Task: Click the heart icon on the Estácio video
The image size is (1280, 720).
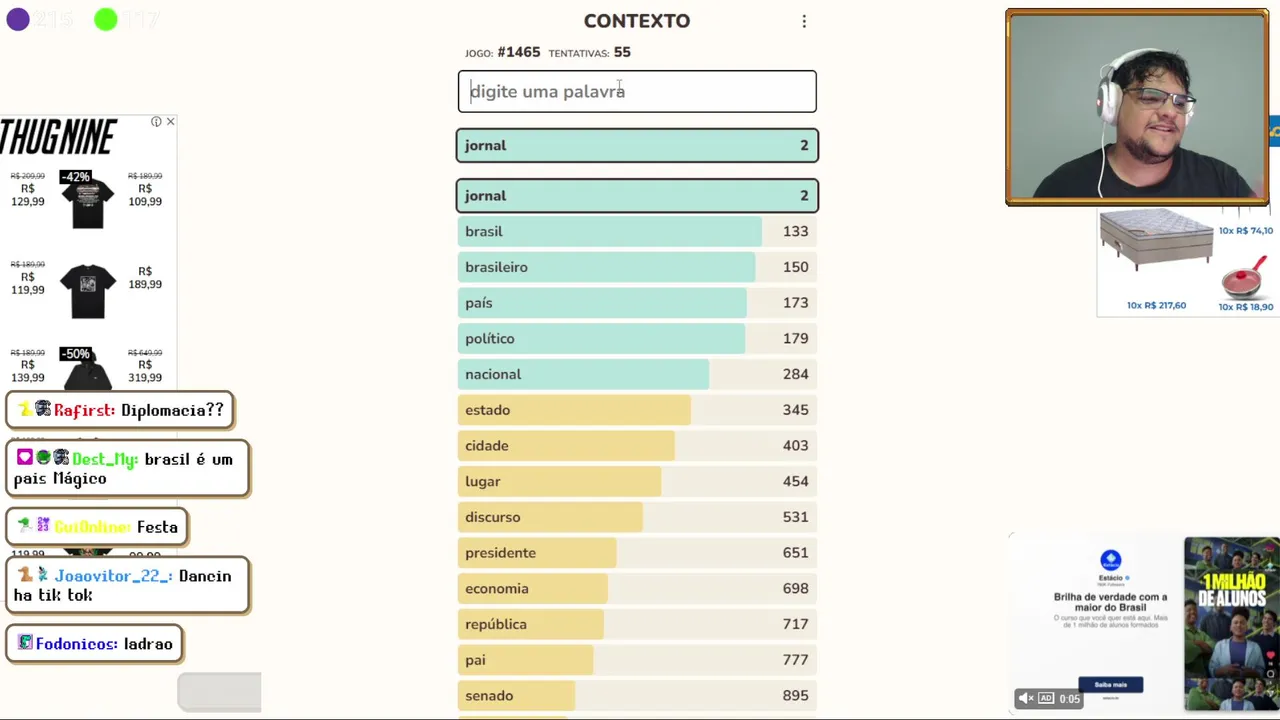Action: (x=1271, y=657)
